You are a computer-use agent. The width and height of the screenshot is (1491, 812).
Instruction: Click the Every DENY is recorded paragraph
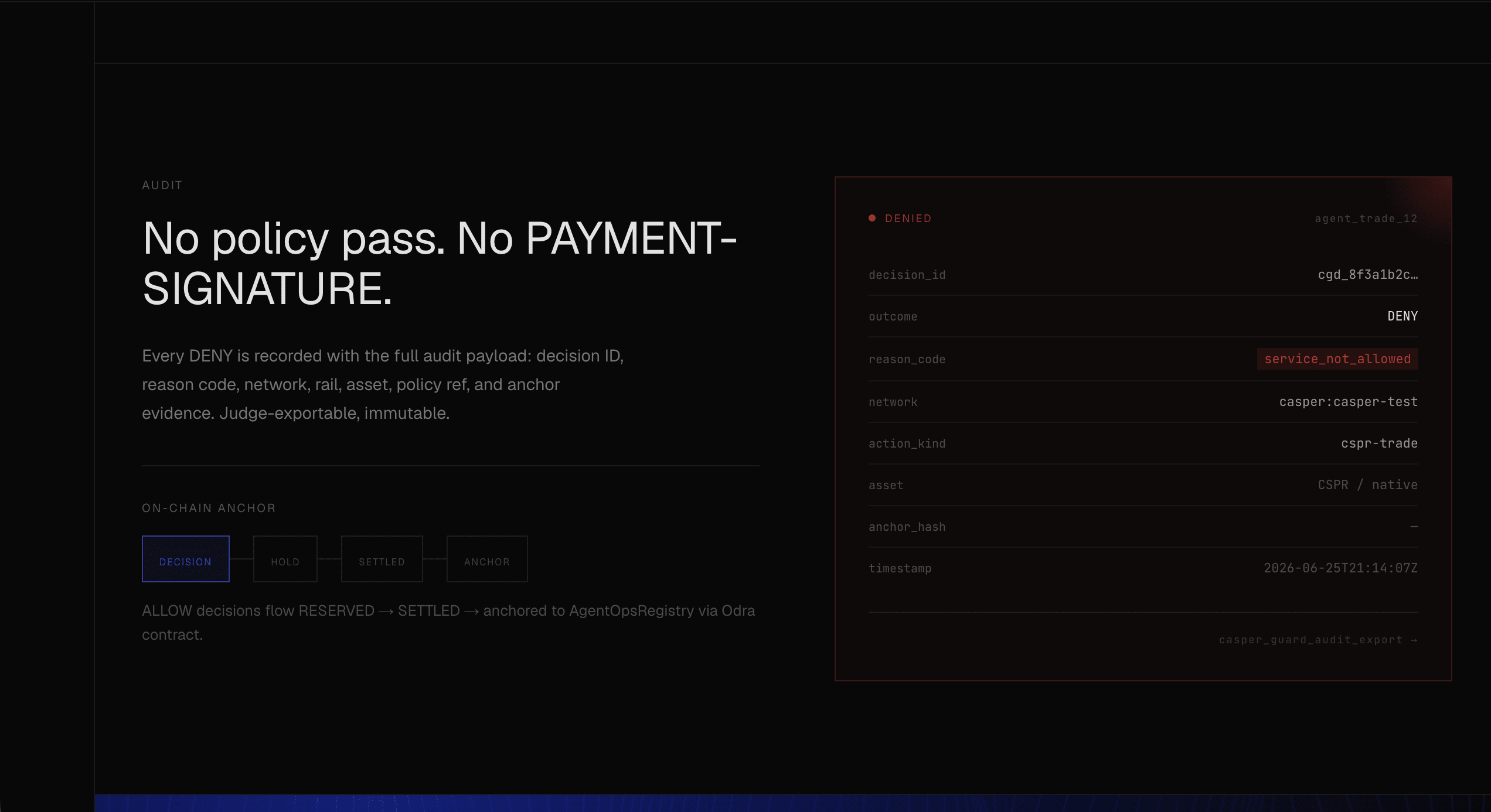pos(383,384)
